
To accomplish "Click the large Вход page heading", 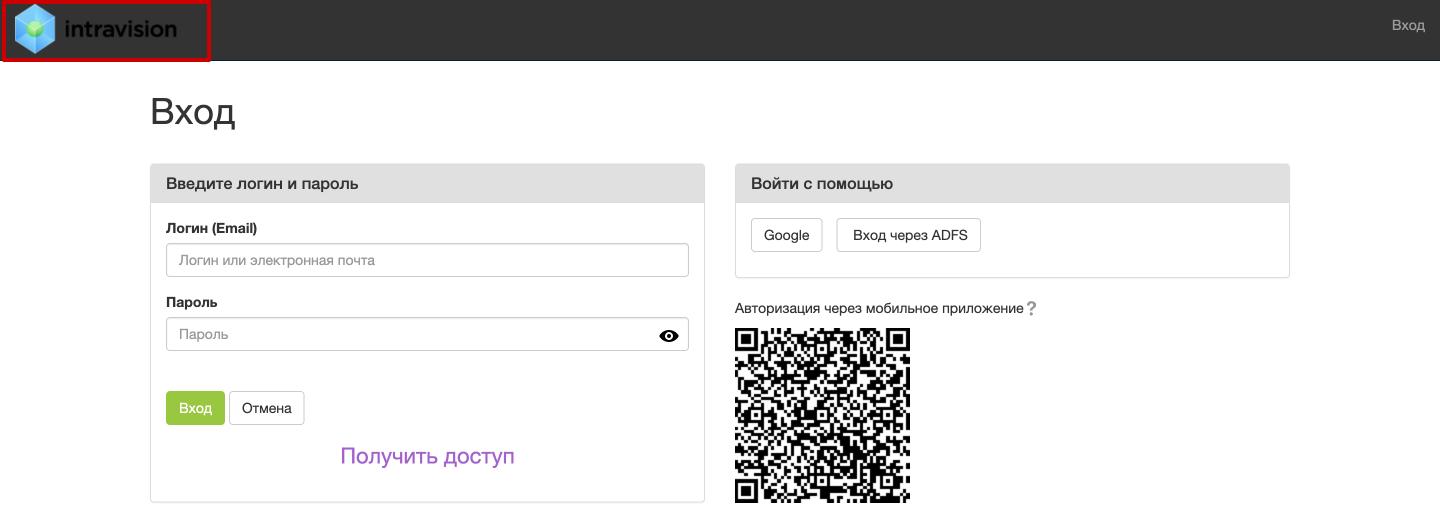I will pyautogui.click(x=193, y=112).
